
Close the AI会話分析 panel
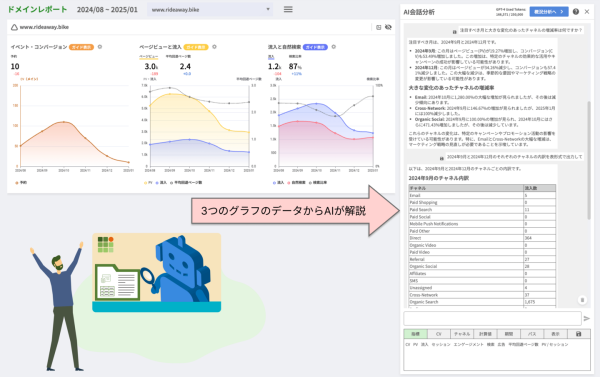click(x=587, y=12)
